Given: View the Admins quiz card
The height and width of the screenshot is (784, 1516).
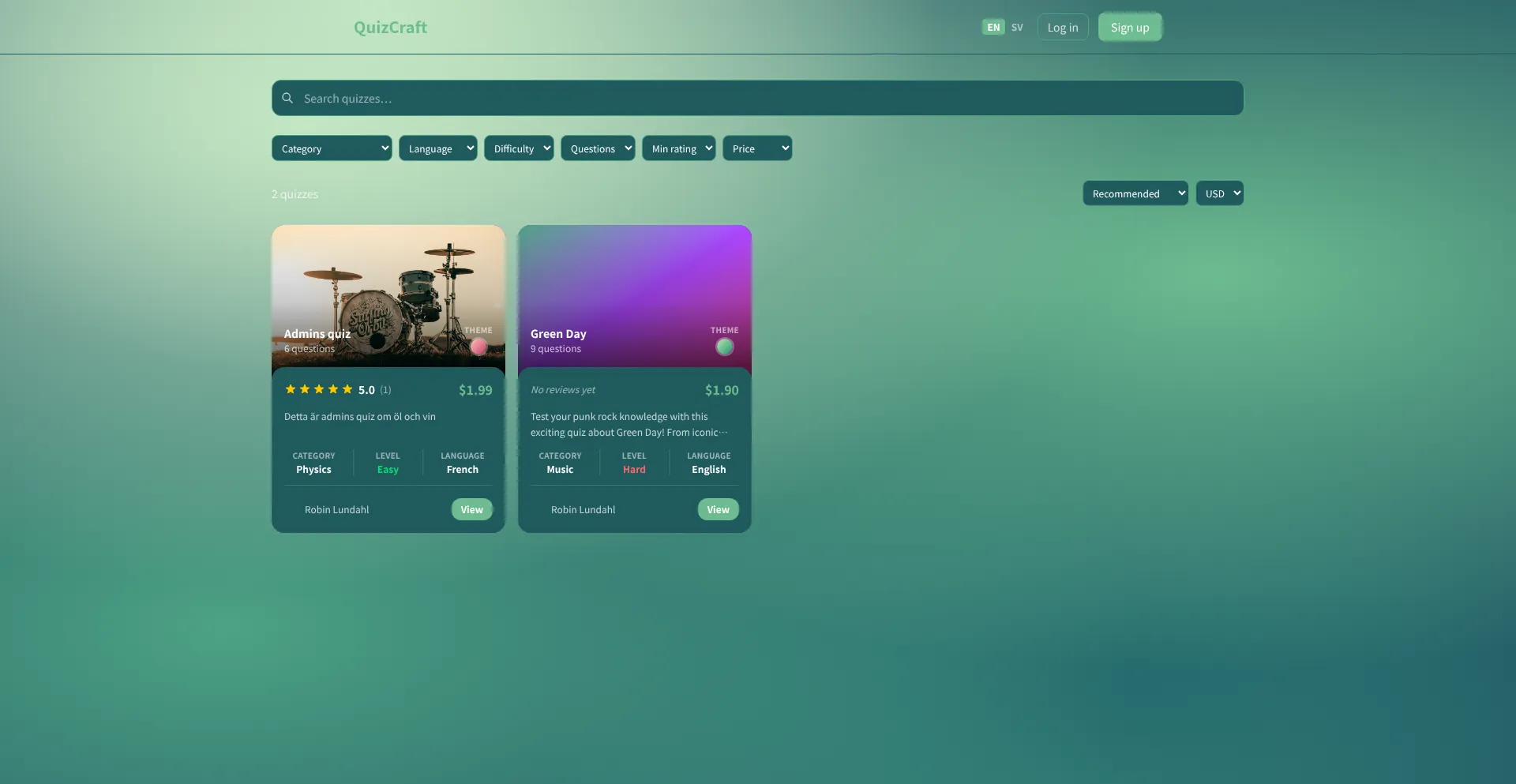Looking at the screenshot, I should [x=472, y=509].
